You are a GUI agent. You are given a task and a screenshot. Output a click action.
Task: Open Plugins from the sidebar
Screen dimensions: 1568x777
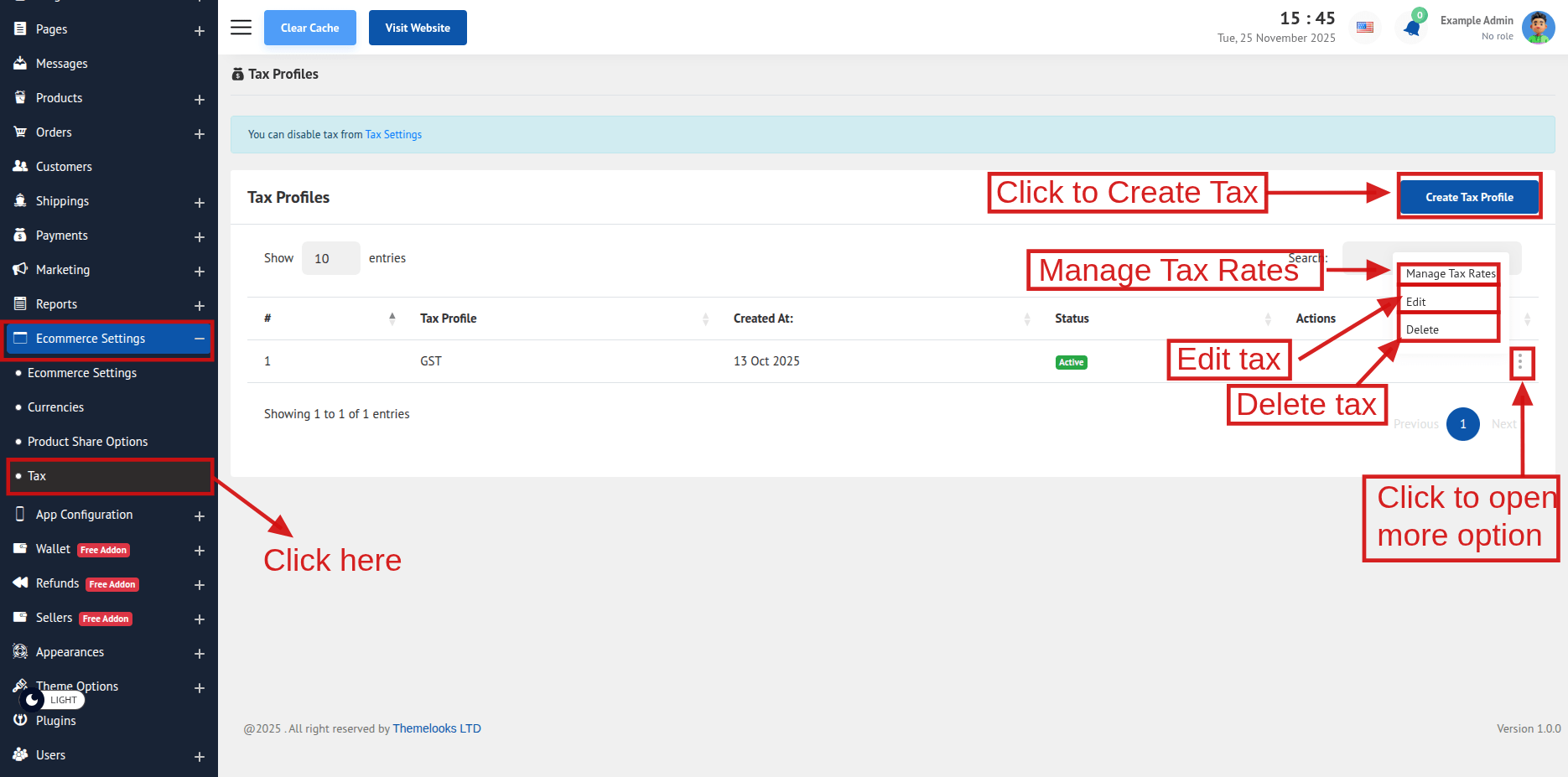55,721
